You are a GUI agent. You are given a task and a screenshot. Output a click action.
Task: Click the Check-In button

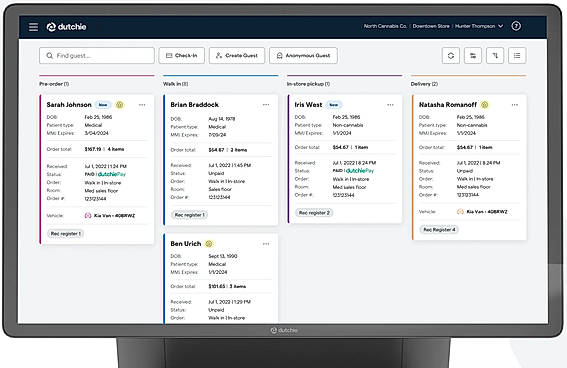[182, 56]
